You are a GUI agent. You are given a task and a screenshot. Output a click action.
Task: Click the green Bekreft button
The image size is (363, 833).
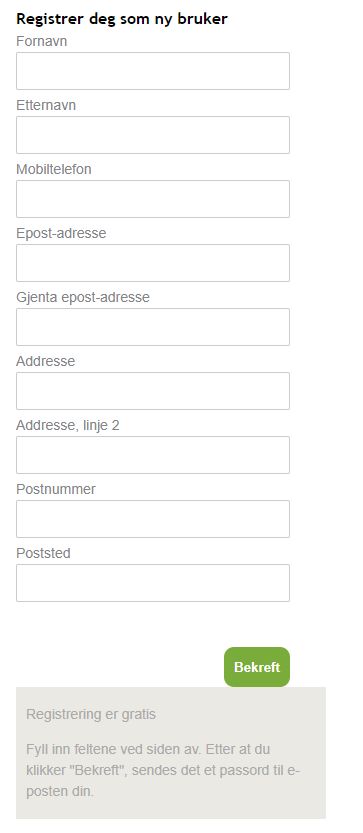click(257, 667)
